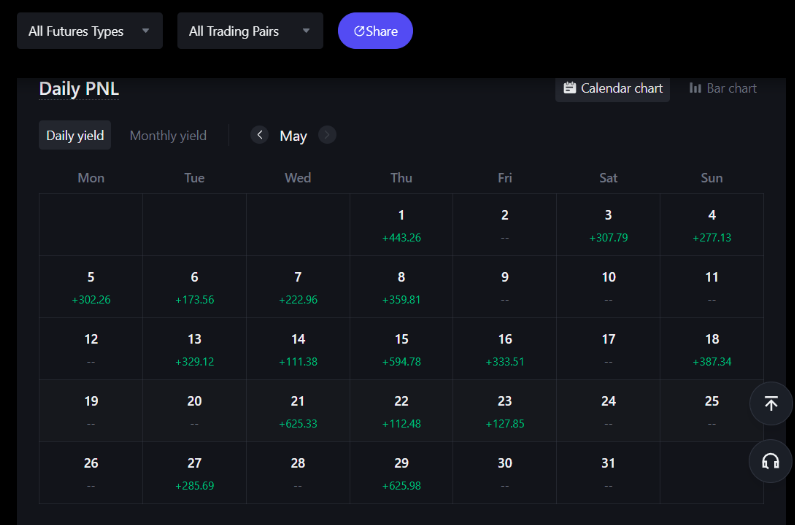Open All Trading Pairs dropdown
Screen dimensions: 795x525
[250, 31]
